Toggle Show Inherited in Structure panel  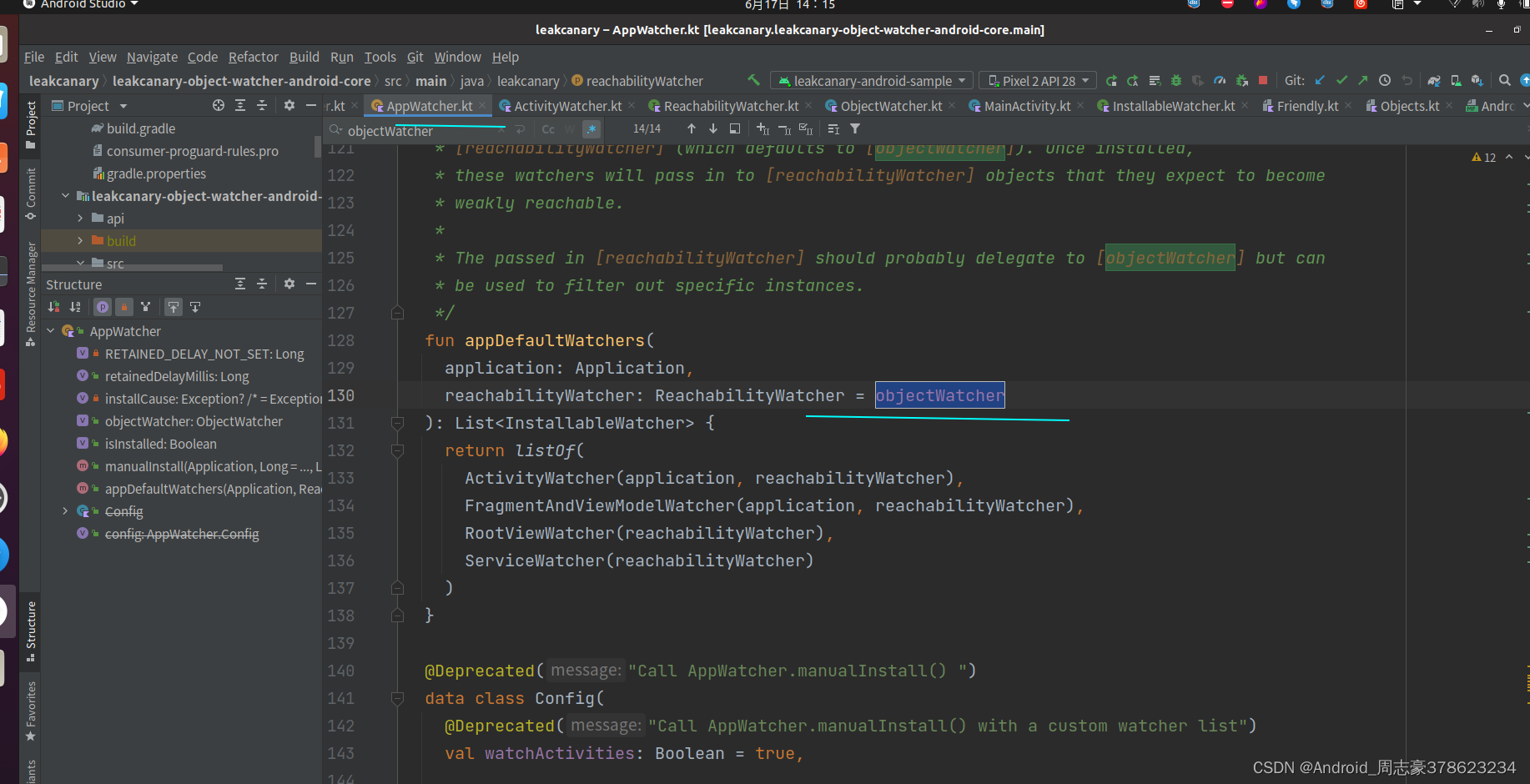(146, 307)
